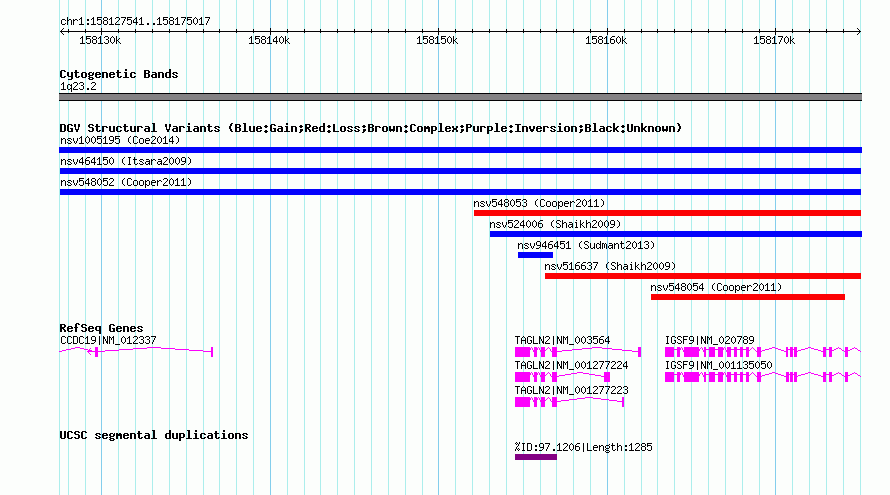The width and height of the screenshot is (890, 495).
Task: Click the TAGLN2|NM_001277223 transcript label
Action: pyautogui.click(x=572, y=391)
